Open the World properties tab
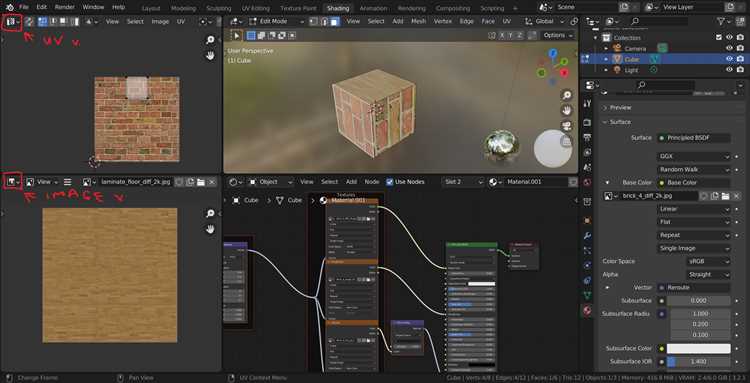The width and height of the screenshot is (750, 383). pos(587,182)
